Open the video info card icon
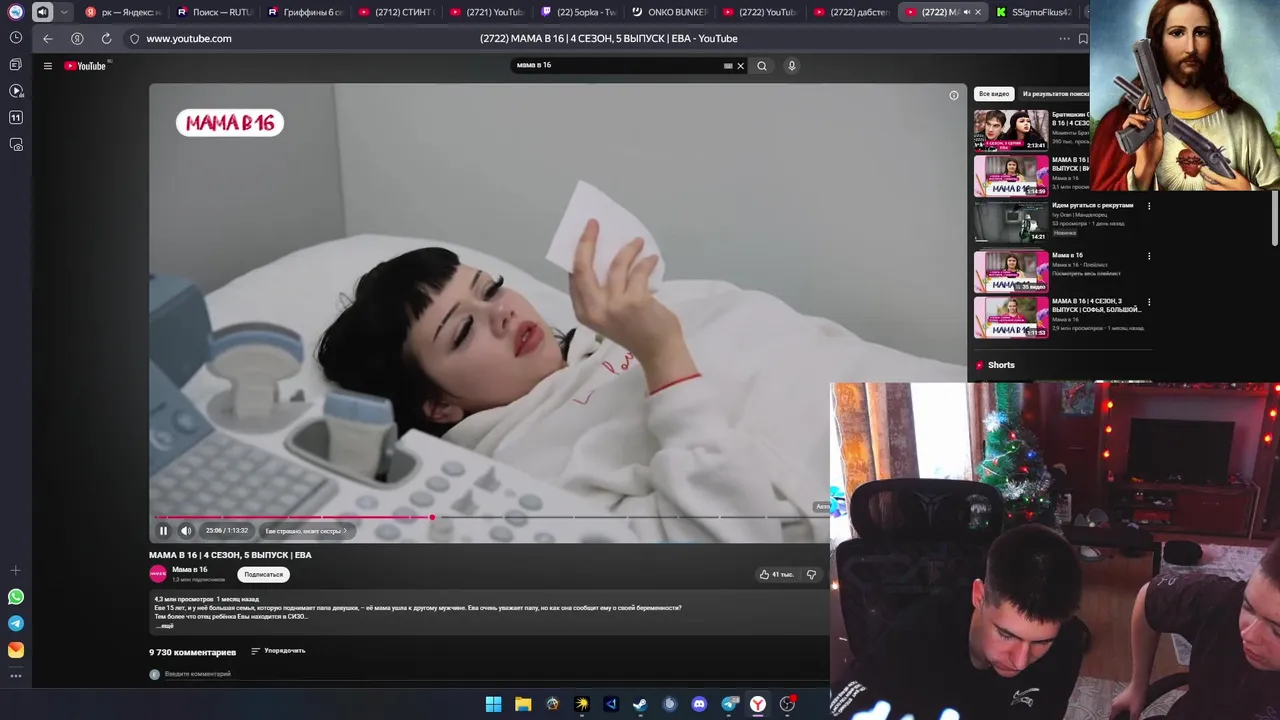This screenshot has height=720, width=1280. click(x=953, y=95)
